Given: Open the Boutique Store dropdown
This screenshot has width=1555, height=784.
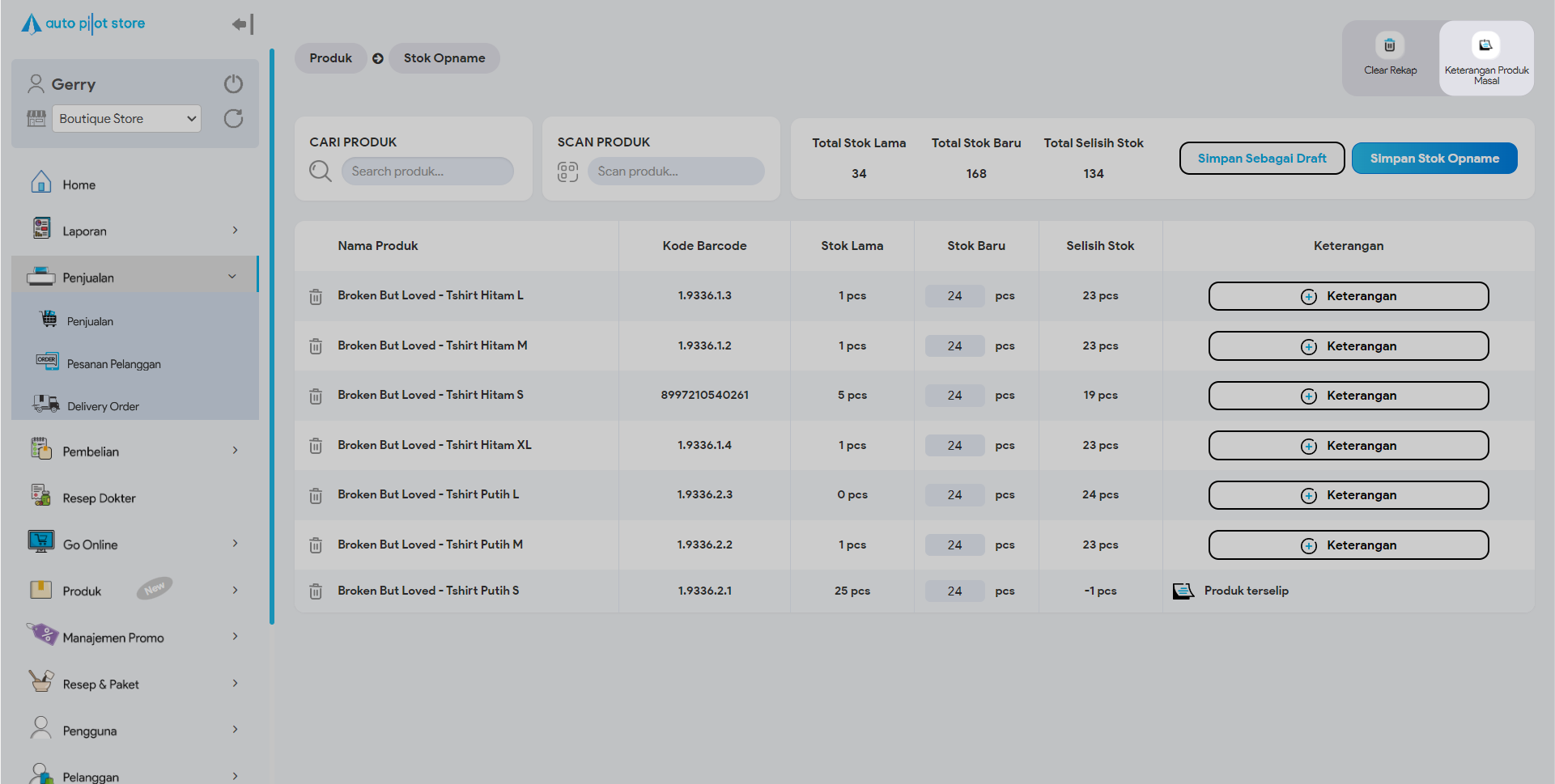Looking at the screenshot, I should 126,119.
